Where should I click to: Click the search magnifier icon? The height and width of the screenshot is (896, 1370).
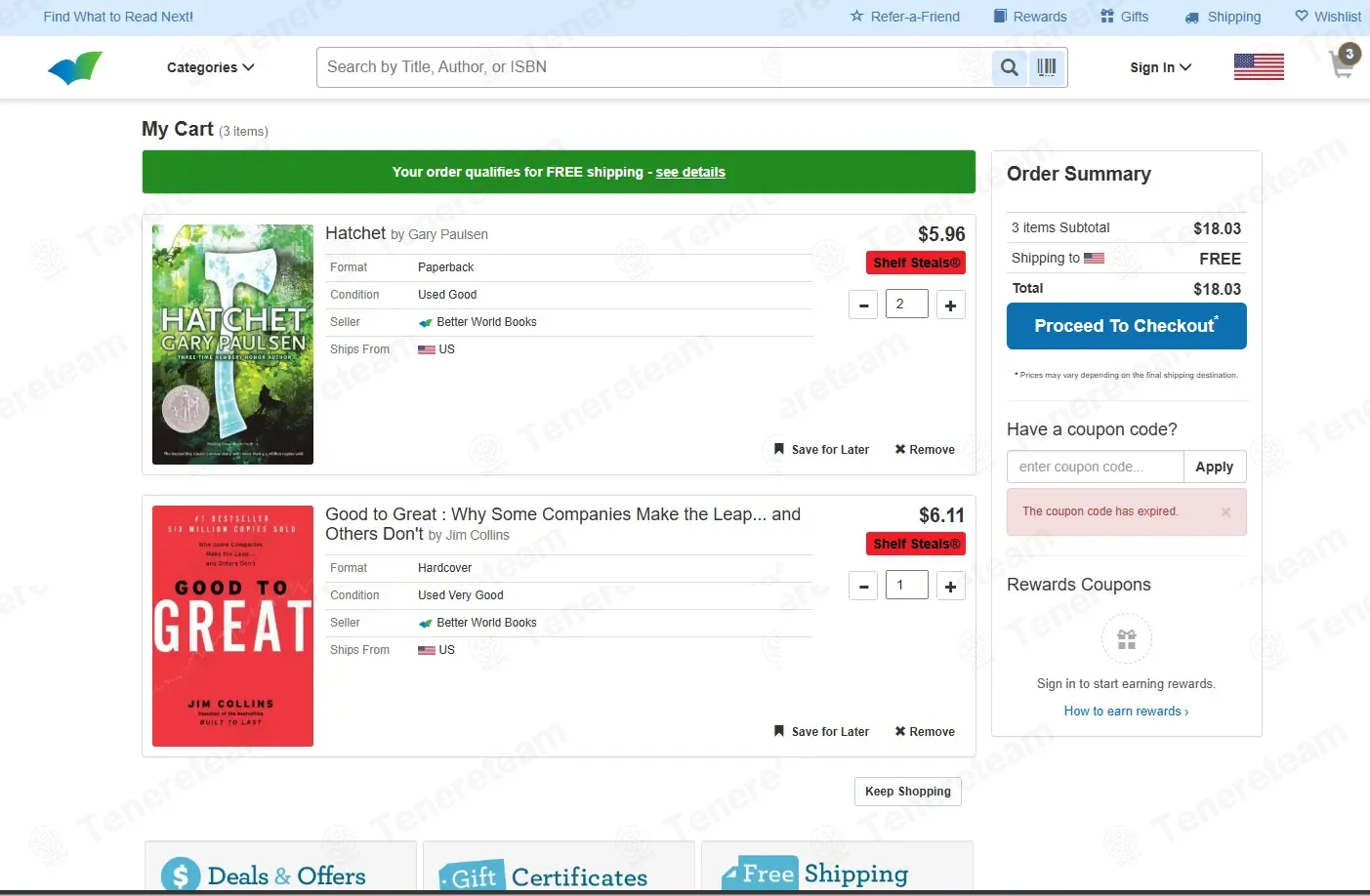point(1010,67)
